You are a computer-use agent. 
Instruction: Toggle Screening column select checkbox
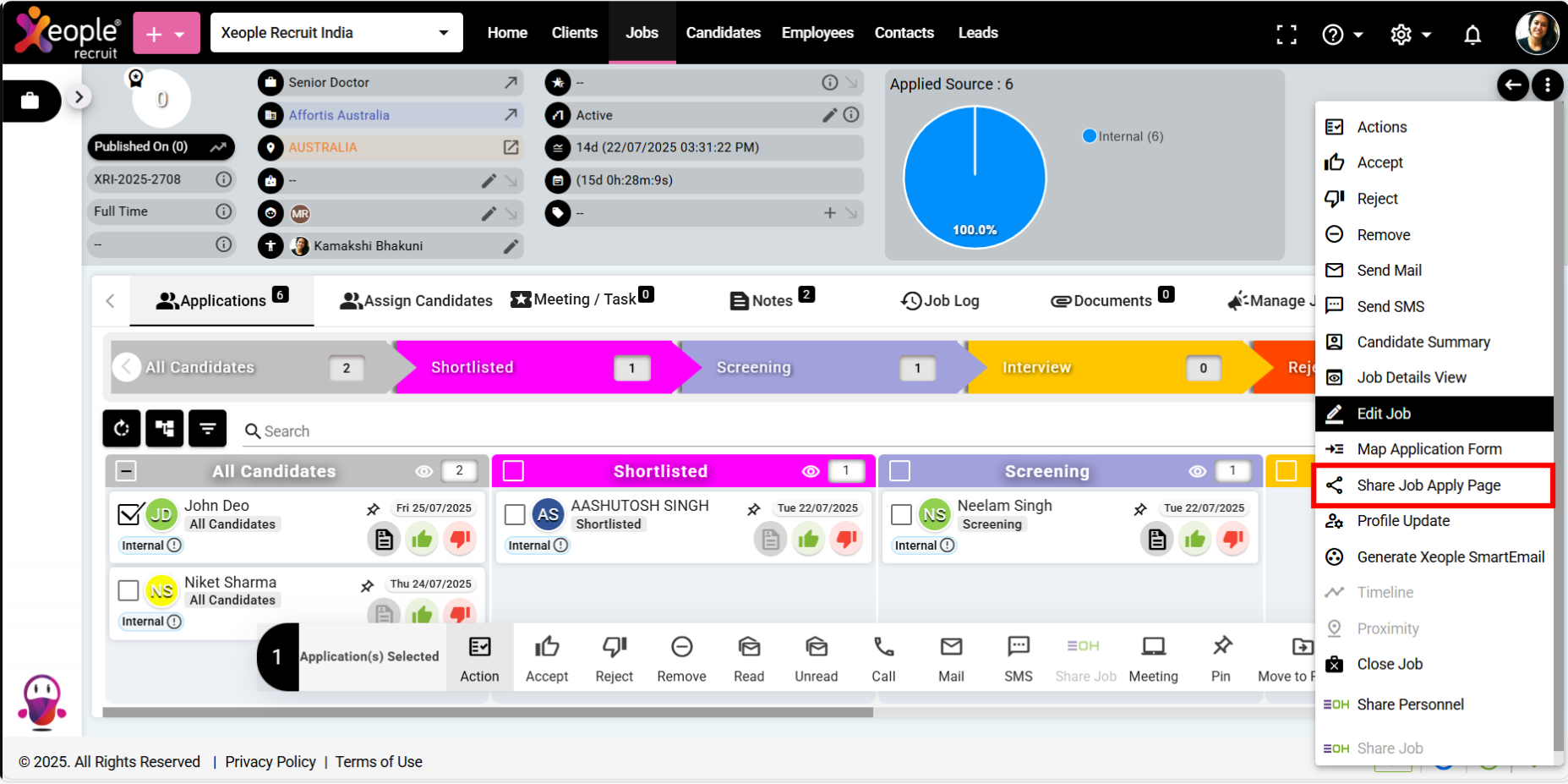[900, 471]
